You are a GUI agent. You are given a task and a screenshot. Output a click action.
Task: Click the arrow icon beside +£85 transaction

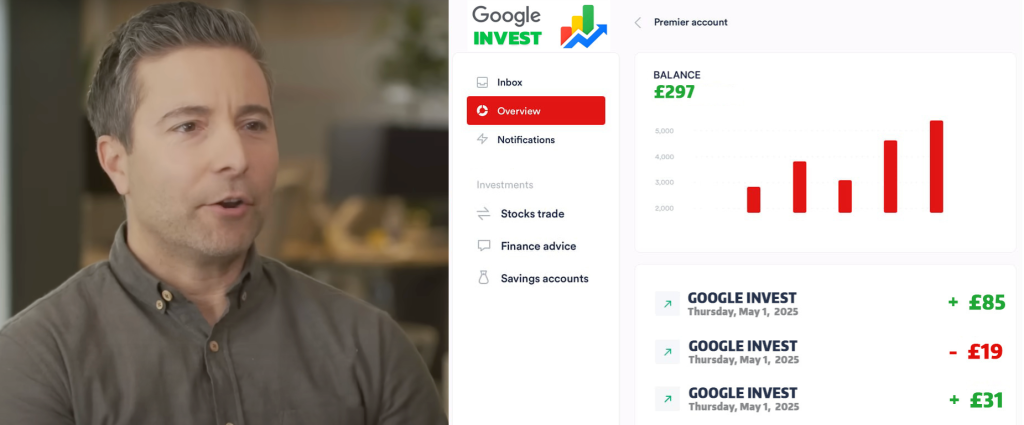point(667,304)
